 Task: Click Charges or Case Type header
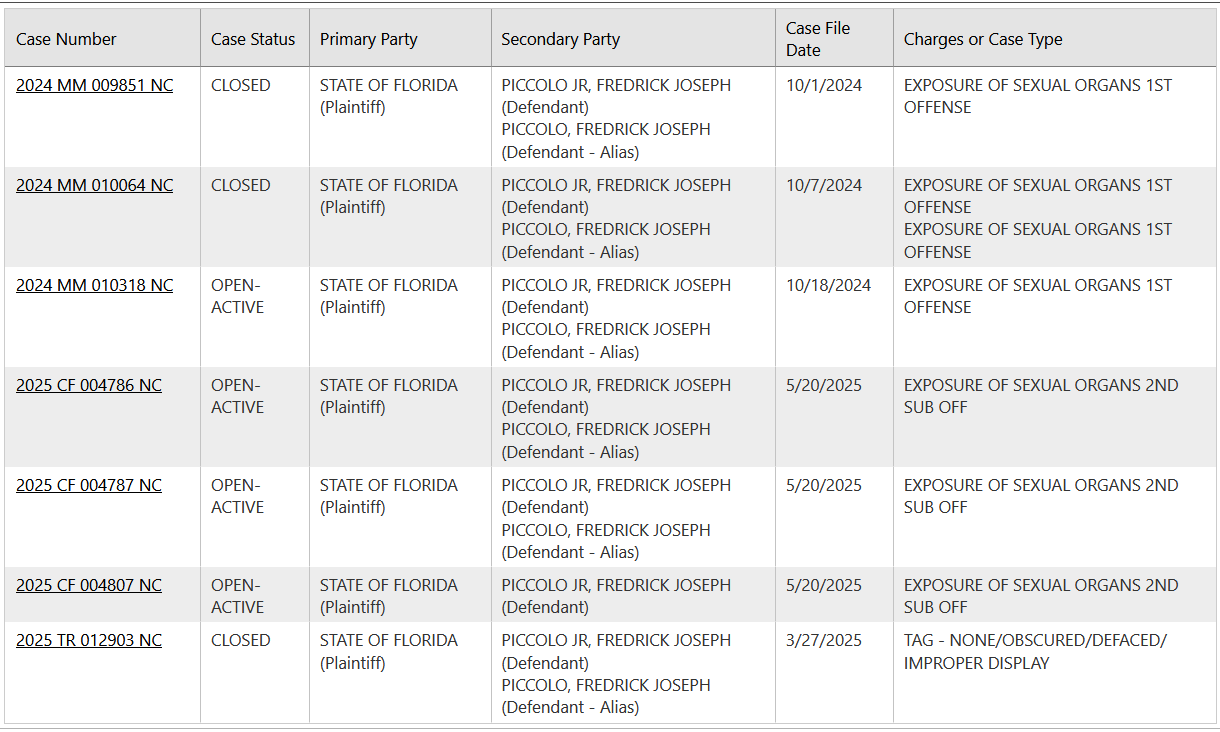[x=983, y=40]
